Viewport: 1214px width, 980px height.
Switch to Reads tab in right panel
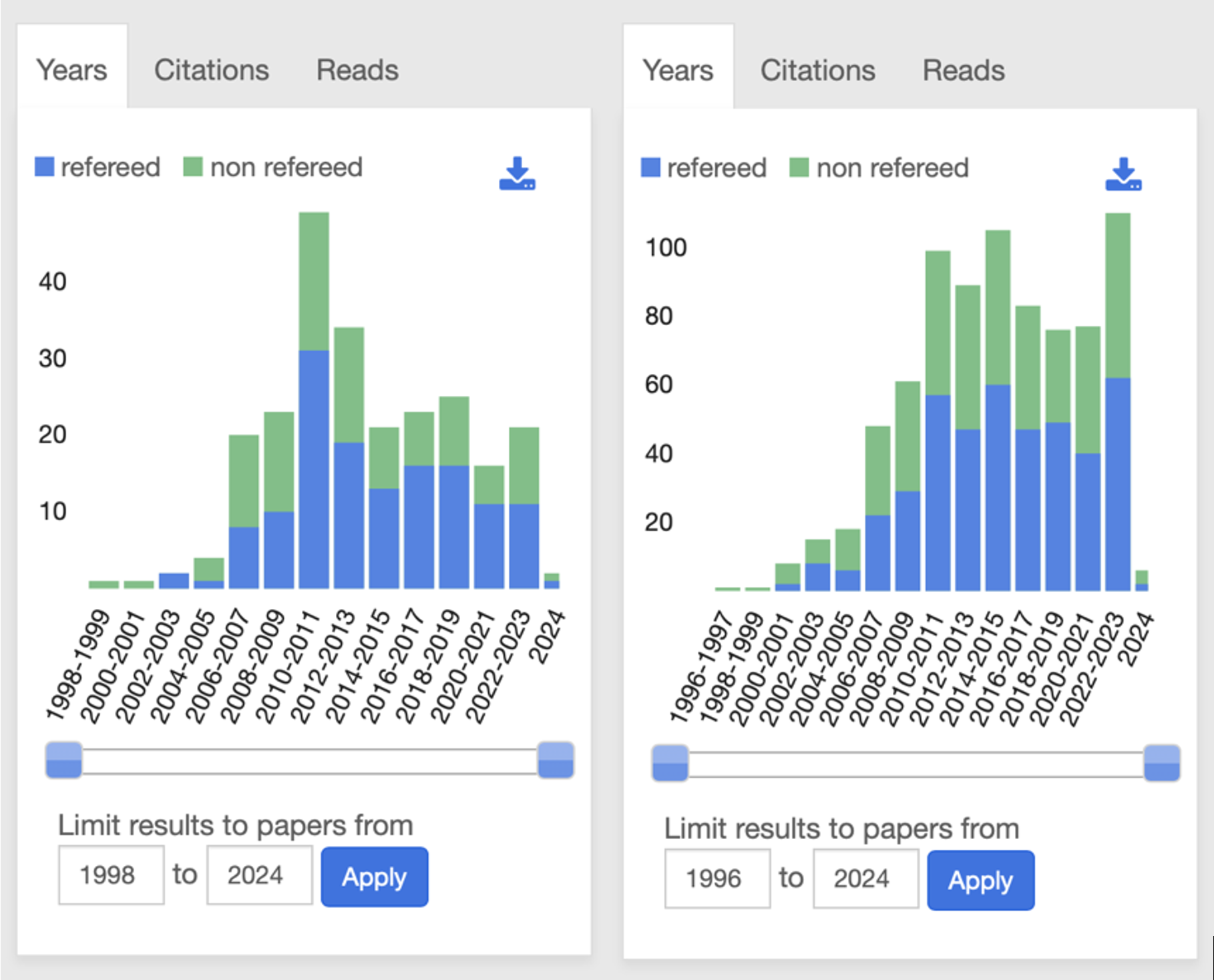[x=963, y=71]
